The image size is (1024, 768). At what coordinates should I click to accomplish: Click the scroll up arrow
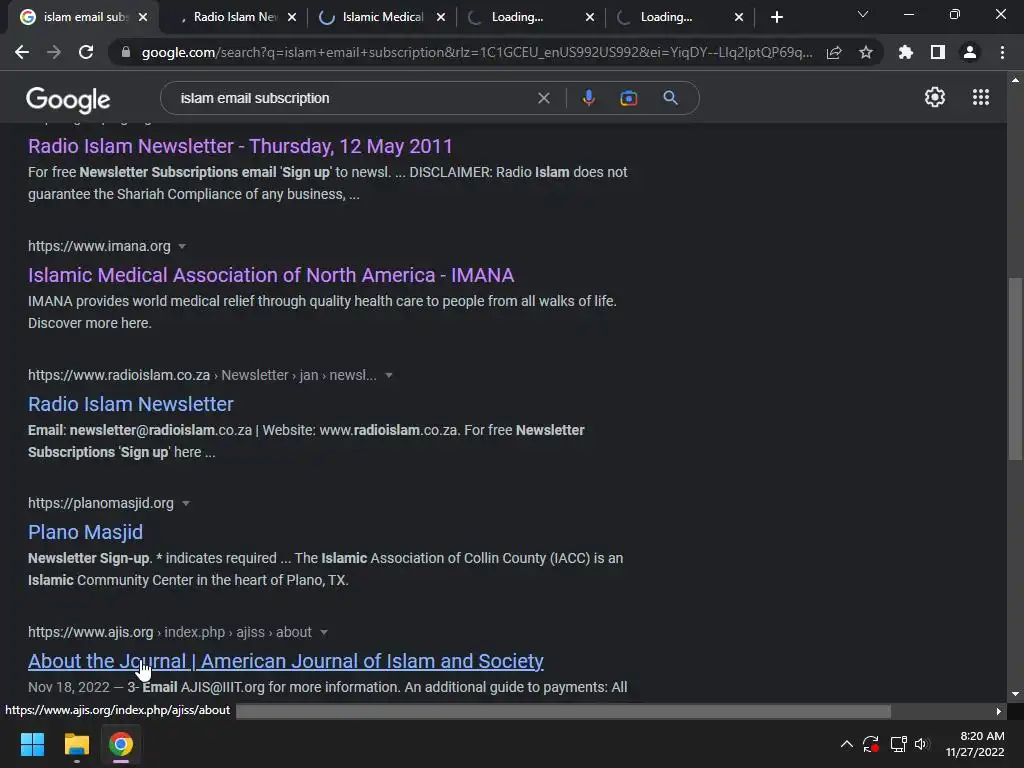(1015, 80)
